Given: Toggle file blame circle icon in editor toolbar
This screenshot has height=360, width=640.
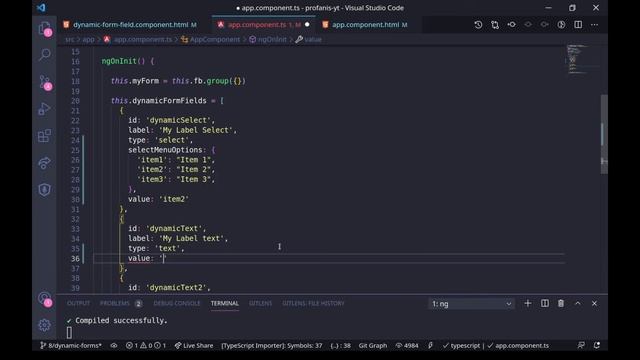Looking at the screenshot, I should pyautogui.click(x=561, y=25).
